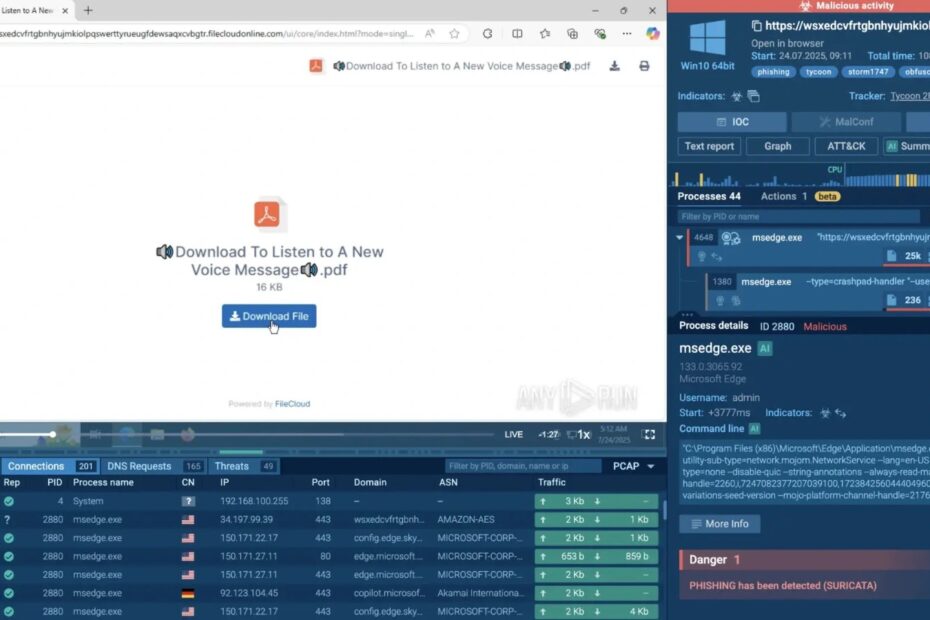The width and height of the screenshot is (930, 620).
Task: Click the More Info button
Action: [x=719, y=524]
